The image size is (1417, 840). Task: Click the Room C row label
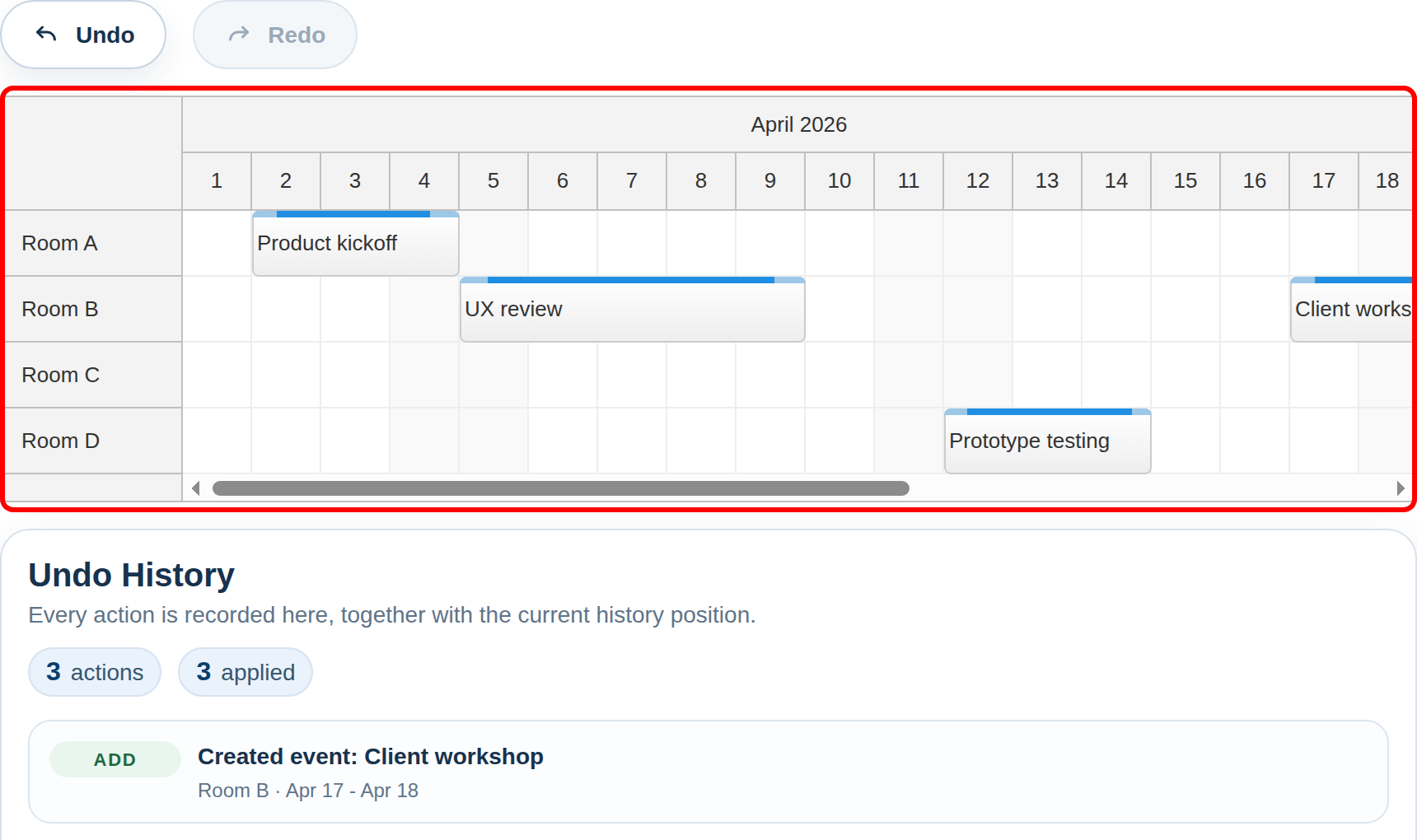point(60,375)
